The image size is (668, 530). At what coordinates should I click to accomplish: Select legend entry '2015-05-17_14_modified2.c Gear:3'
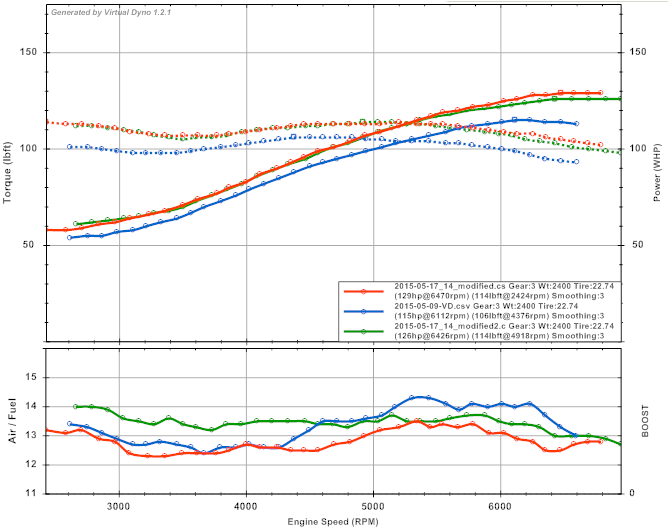[465, 326]
